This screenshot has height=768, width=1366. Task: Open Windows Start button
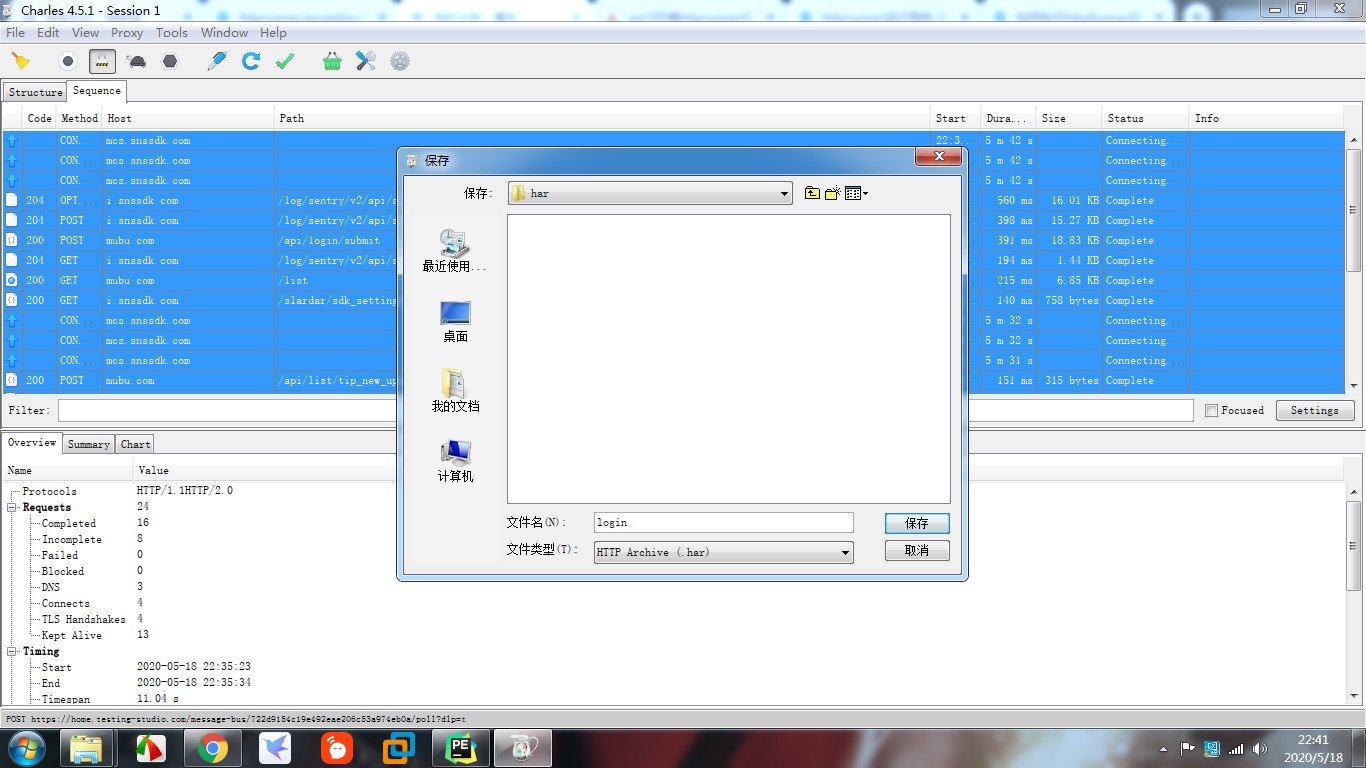tap(26, 748)
